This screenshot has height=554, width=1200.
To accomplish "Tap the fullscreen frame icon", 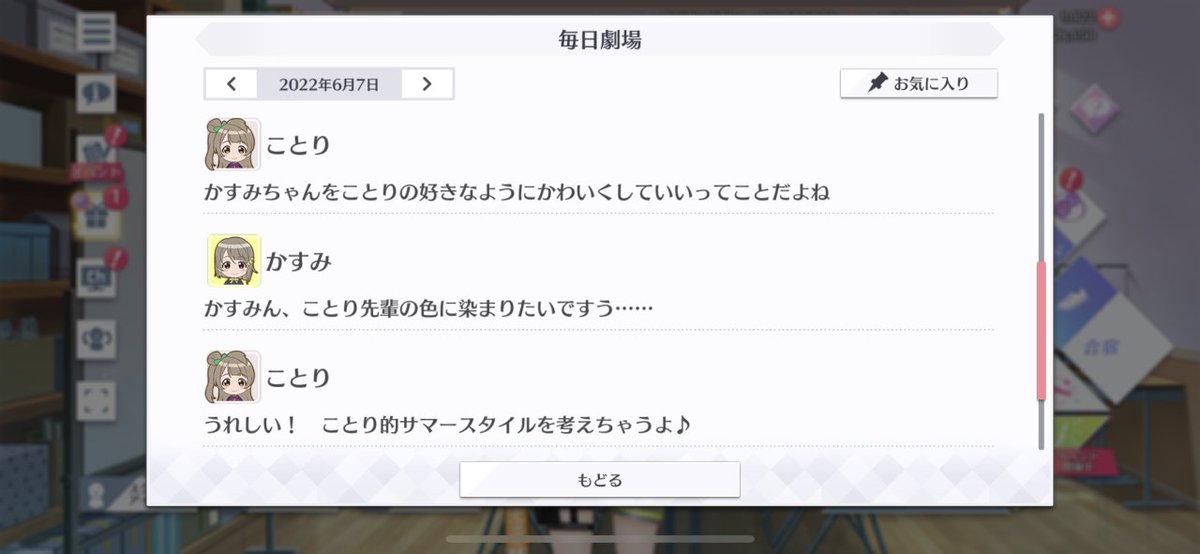I will [97, 399].
